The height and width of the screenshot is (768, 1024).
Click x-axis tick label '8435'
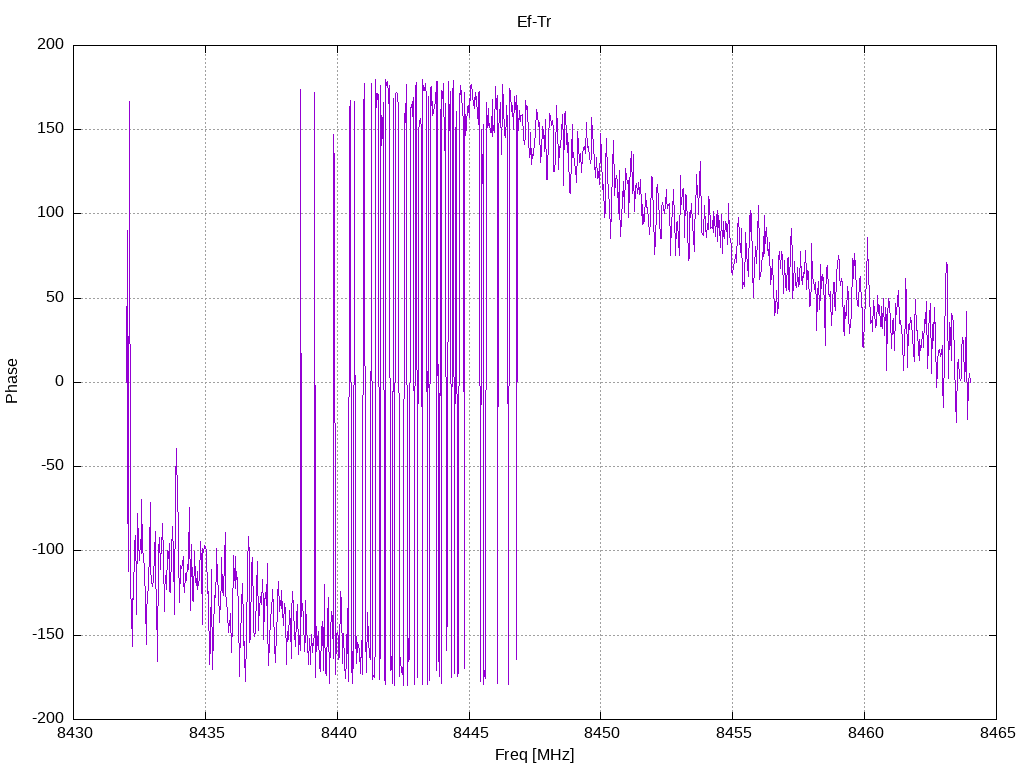(x=207, y=733)
